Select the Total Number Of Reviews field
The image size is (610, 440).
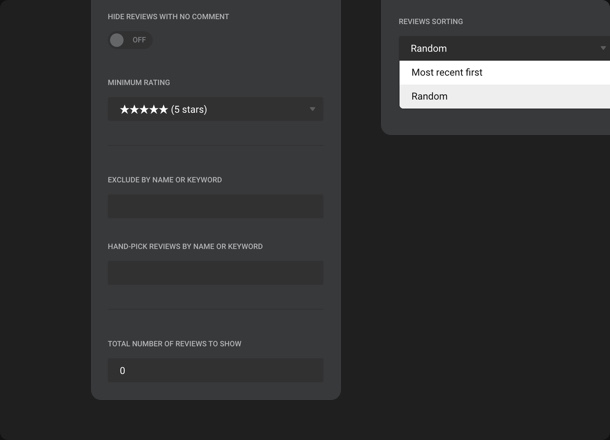tap(215, 370)
